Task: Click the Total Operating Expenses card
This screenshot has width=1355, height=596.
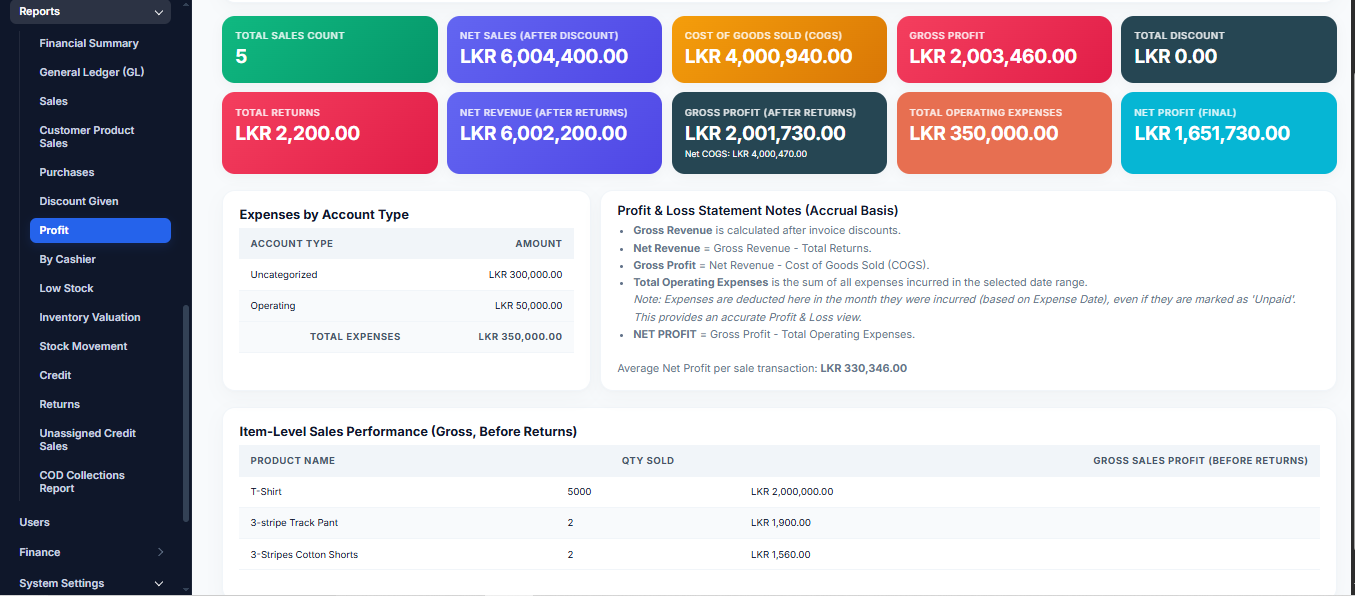Action: (x=1004, y=133)
